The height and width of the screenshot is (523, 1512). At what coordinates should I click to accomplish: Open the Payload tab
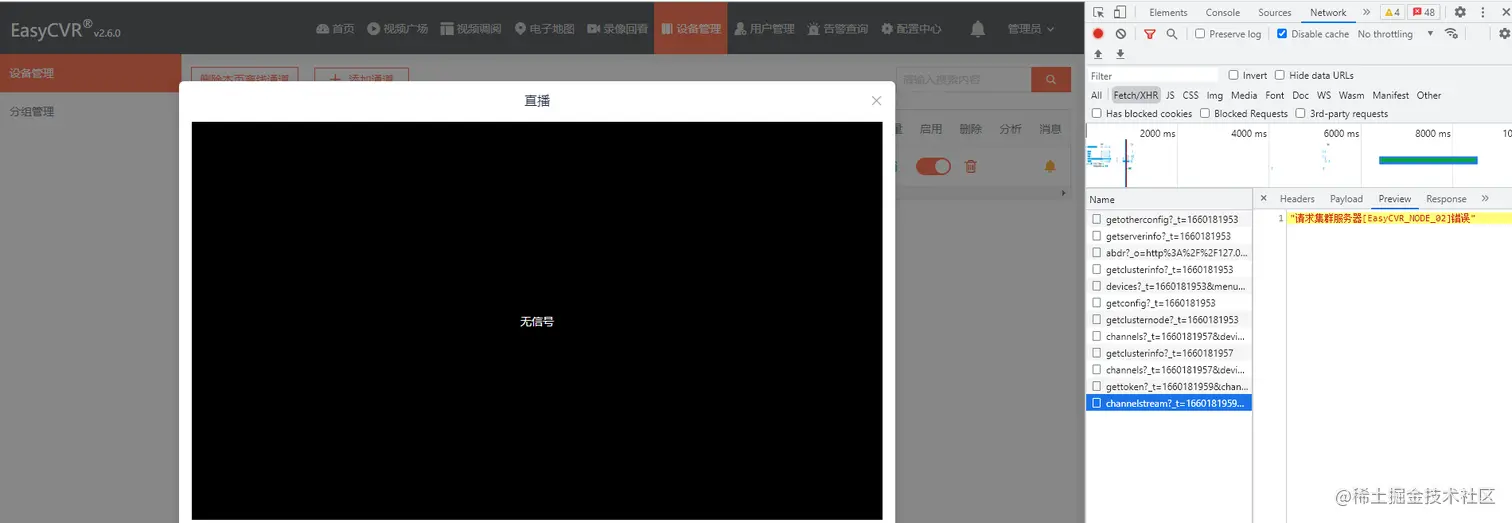[1346, 199]
